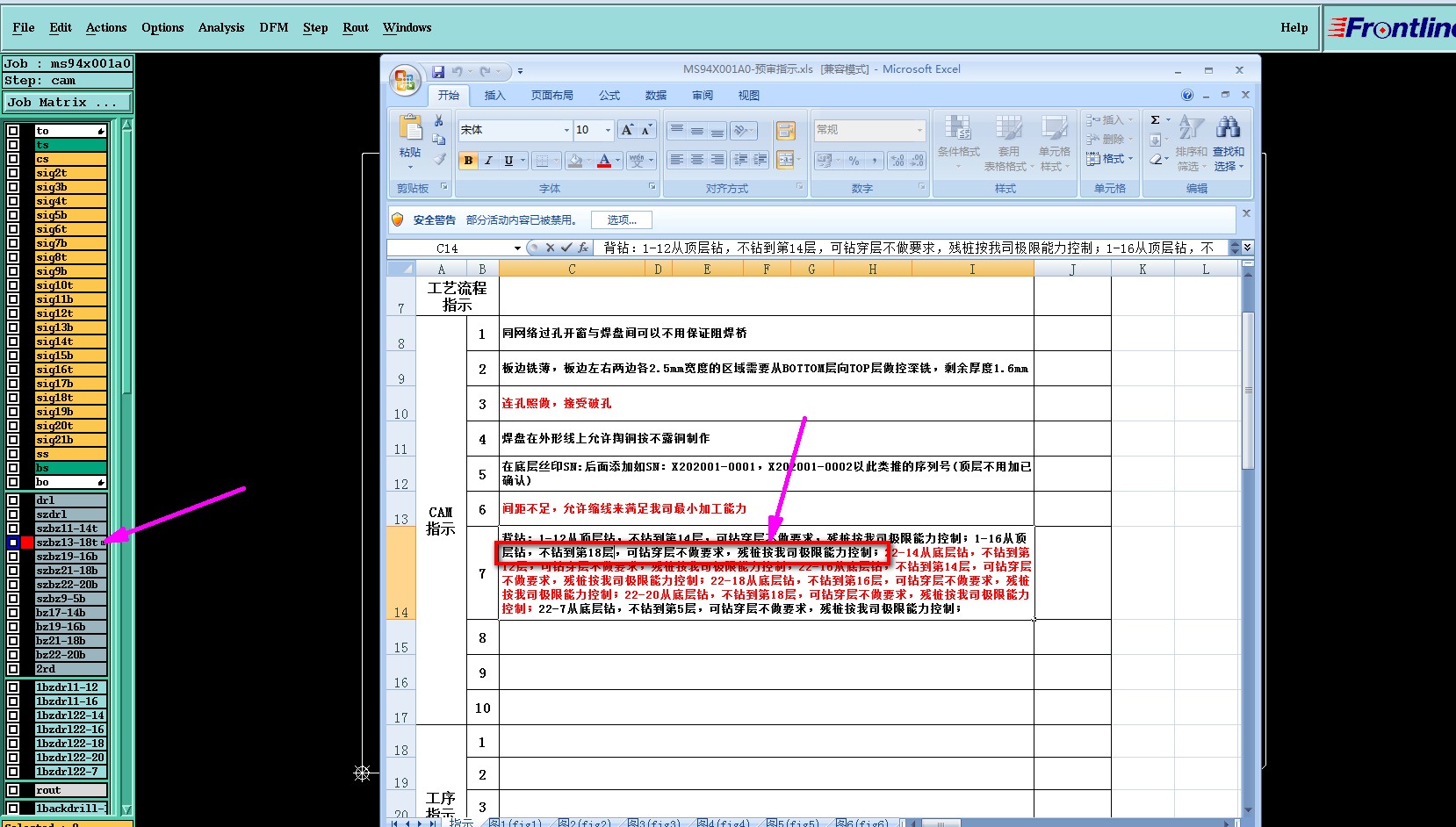The width and height of the screenshot is (1456, 827).
Task: Click the Percent style icon
Action: 854,161
